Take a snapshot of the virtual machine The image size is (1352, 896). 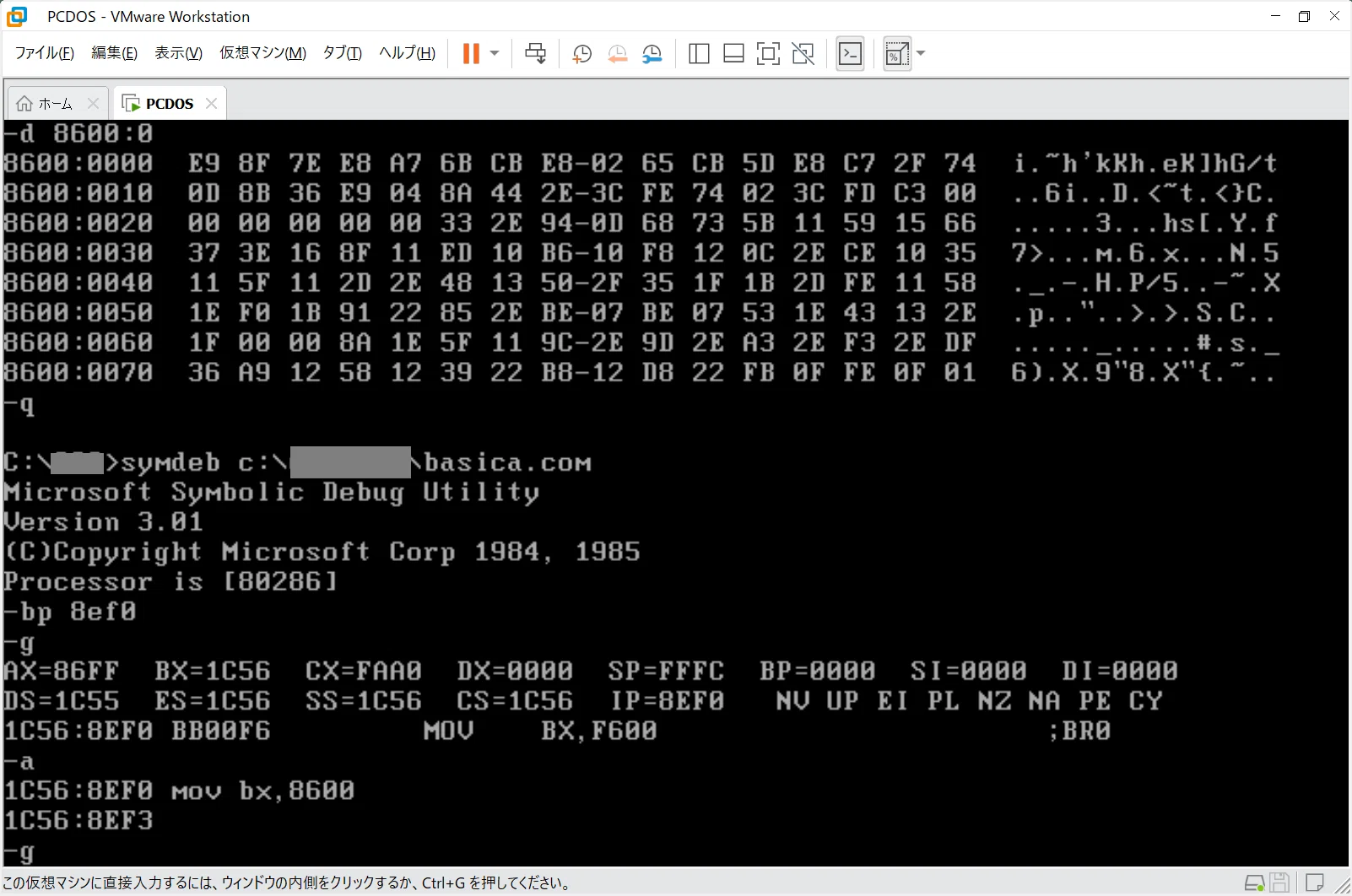581,54
